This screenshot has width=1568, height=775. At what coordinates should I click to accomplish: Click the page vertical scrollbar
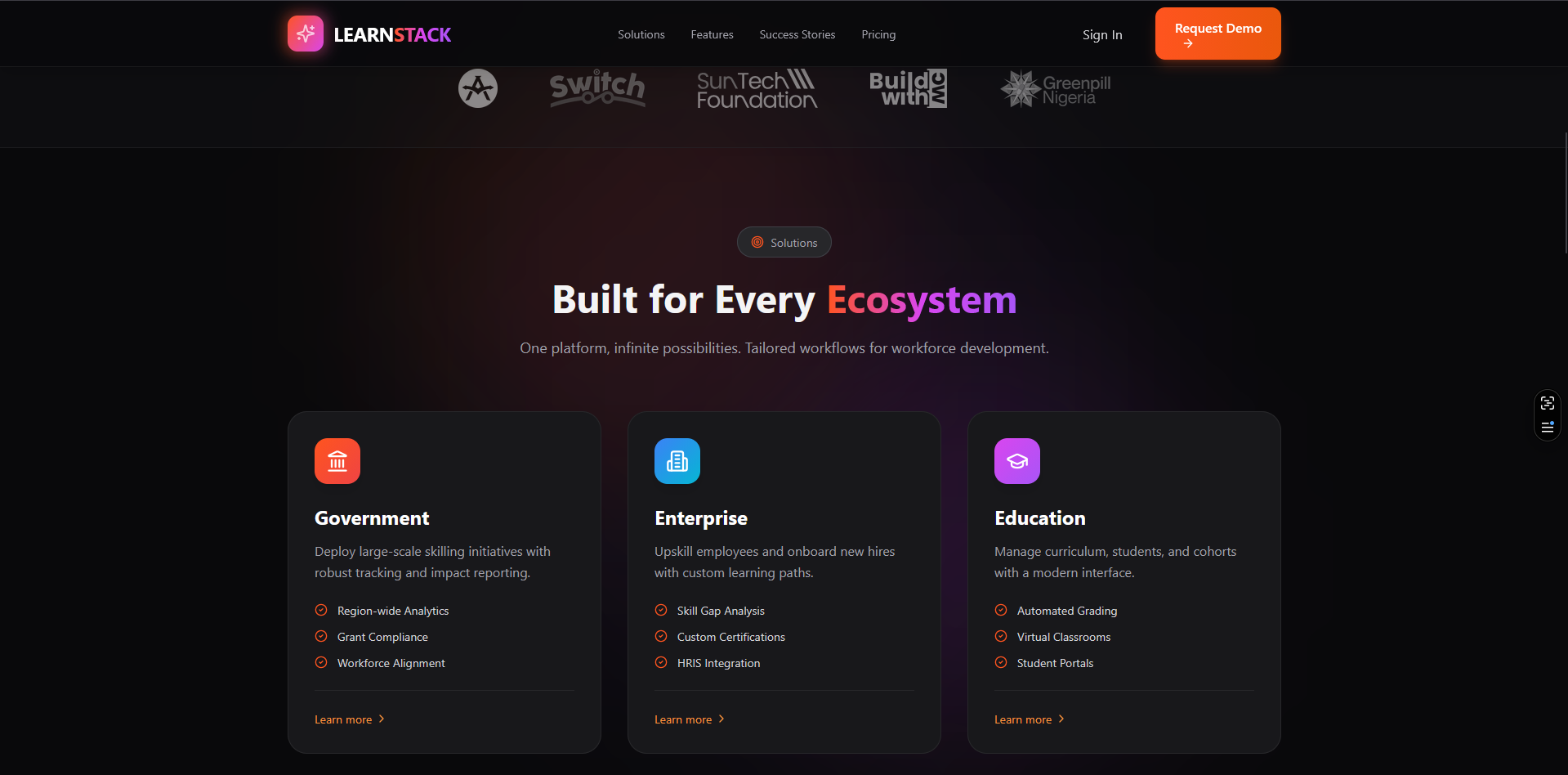tap(1565, 192)
